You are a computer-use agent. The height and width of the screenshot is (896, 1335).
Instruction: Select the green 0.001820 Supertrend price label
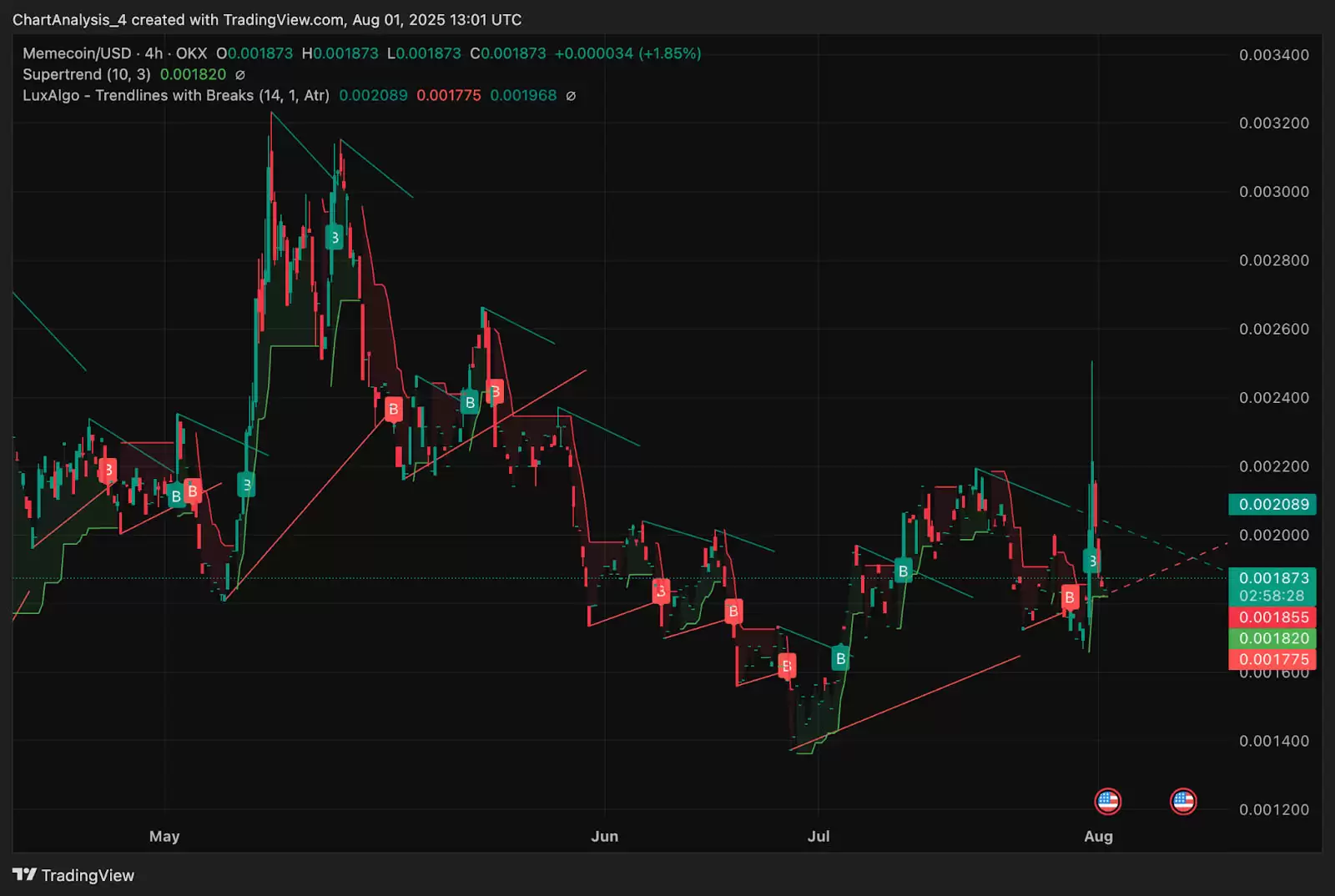(x=1273, y=638)
